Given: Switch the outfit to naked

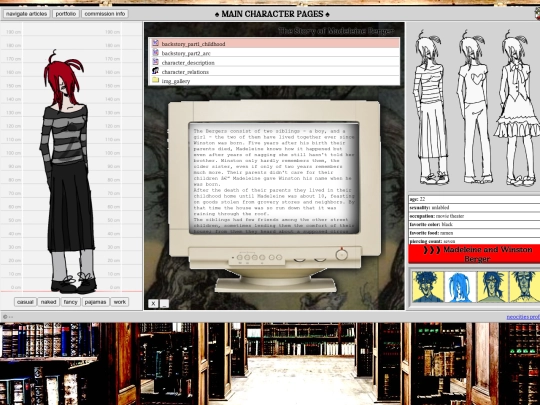Looking at the screenshot, I should [49, 302].
